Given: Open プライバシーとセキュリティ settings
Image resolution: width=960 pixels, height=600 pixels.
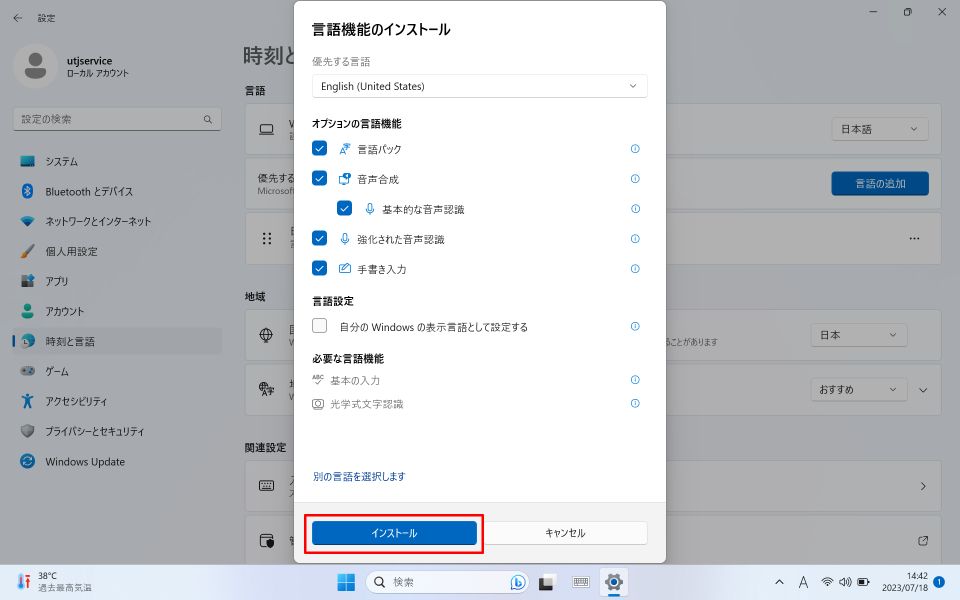Looking at the screenshot, I should (117, 432).
